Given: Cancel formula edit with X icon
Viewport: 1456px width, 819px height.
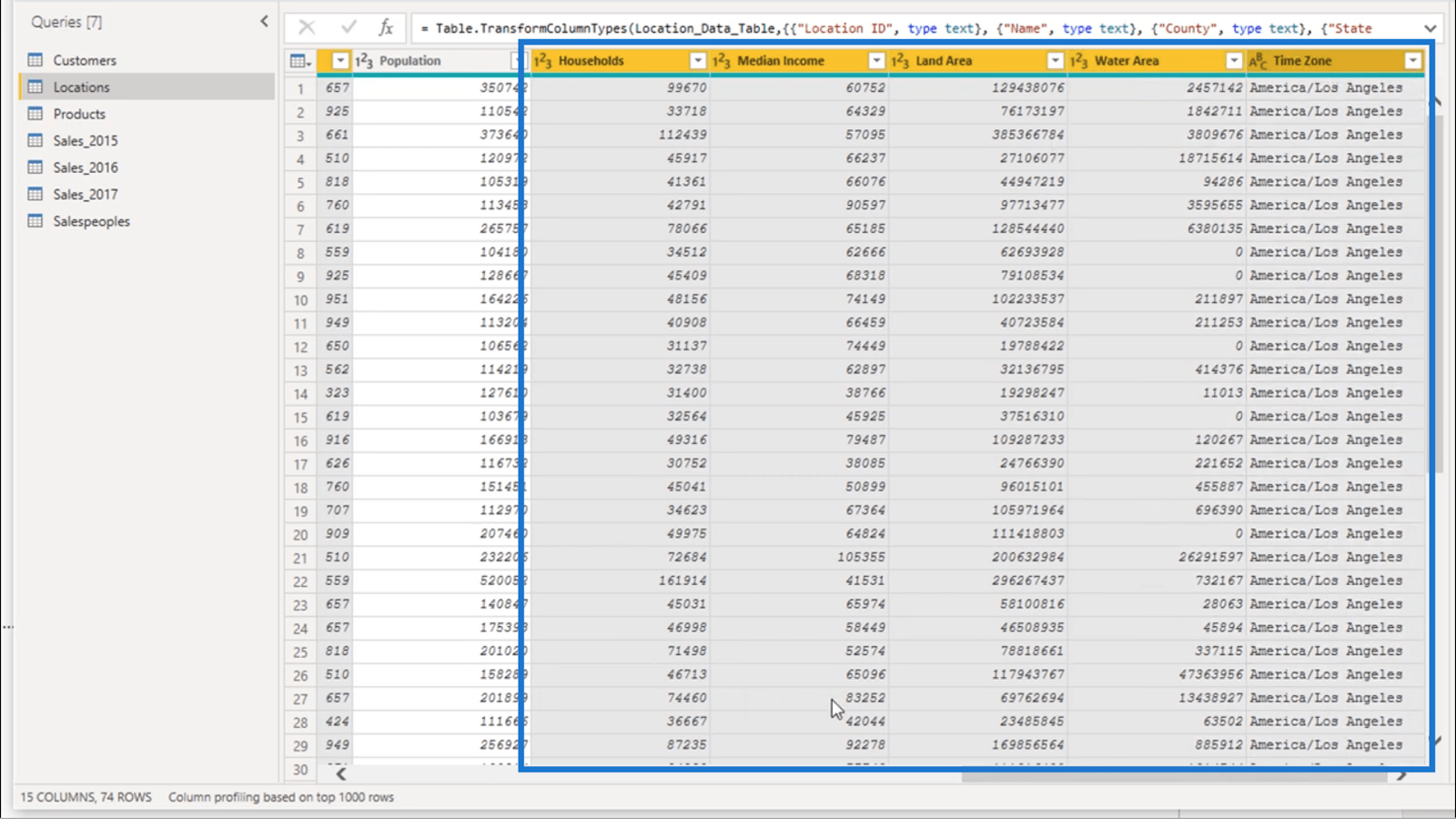Looking at the screenshot, I should pos(307,28).
